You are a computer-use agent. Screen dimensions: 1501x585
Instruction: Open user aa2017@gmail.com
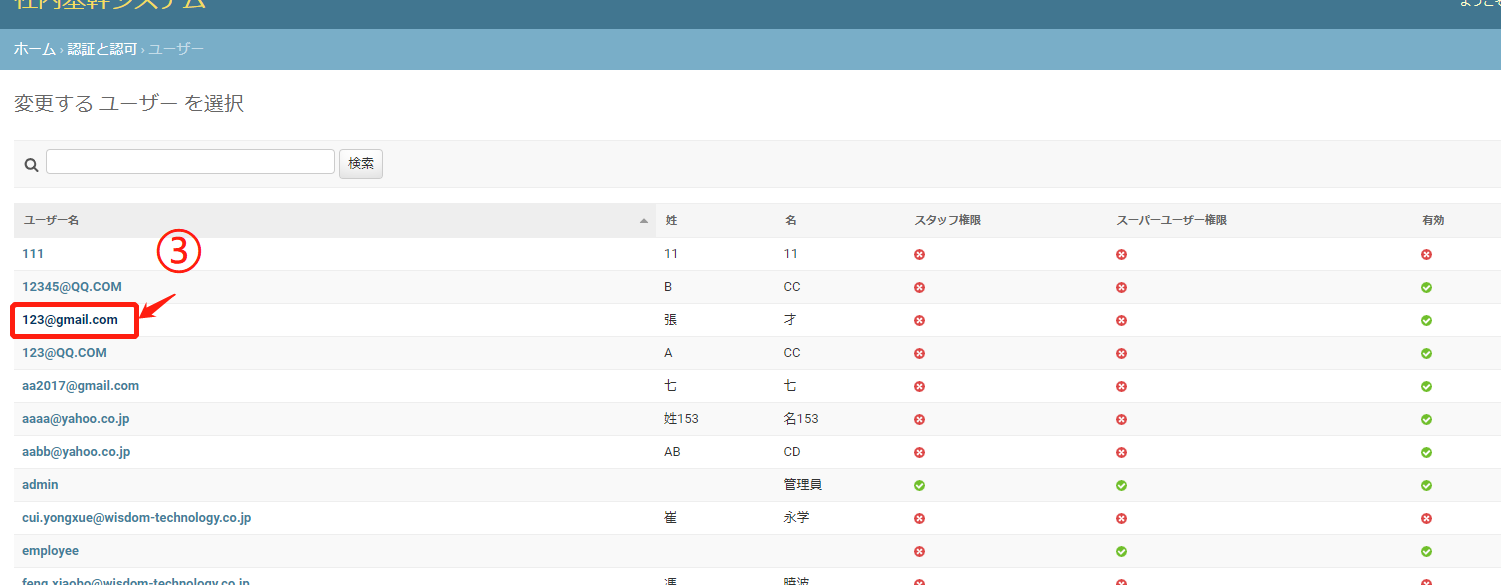point(81,386)
